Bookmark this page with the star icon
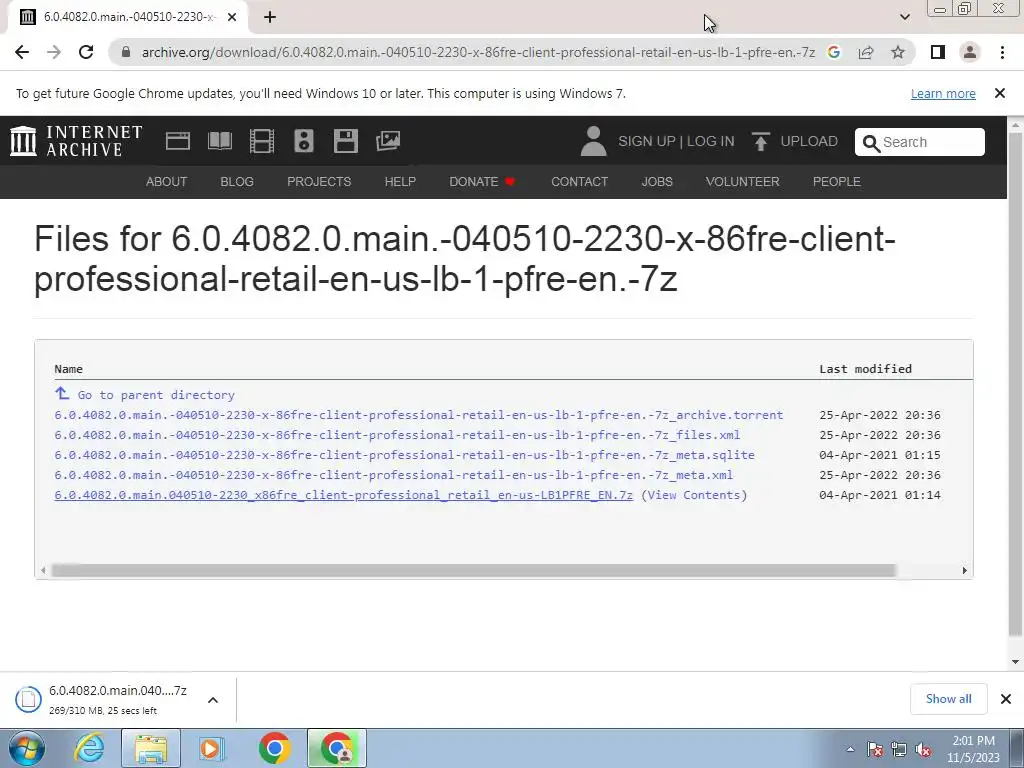This screenshot has height=768, width=1024. point(898,52)
